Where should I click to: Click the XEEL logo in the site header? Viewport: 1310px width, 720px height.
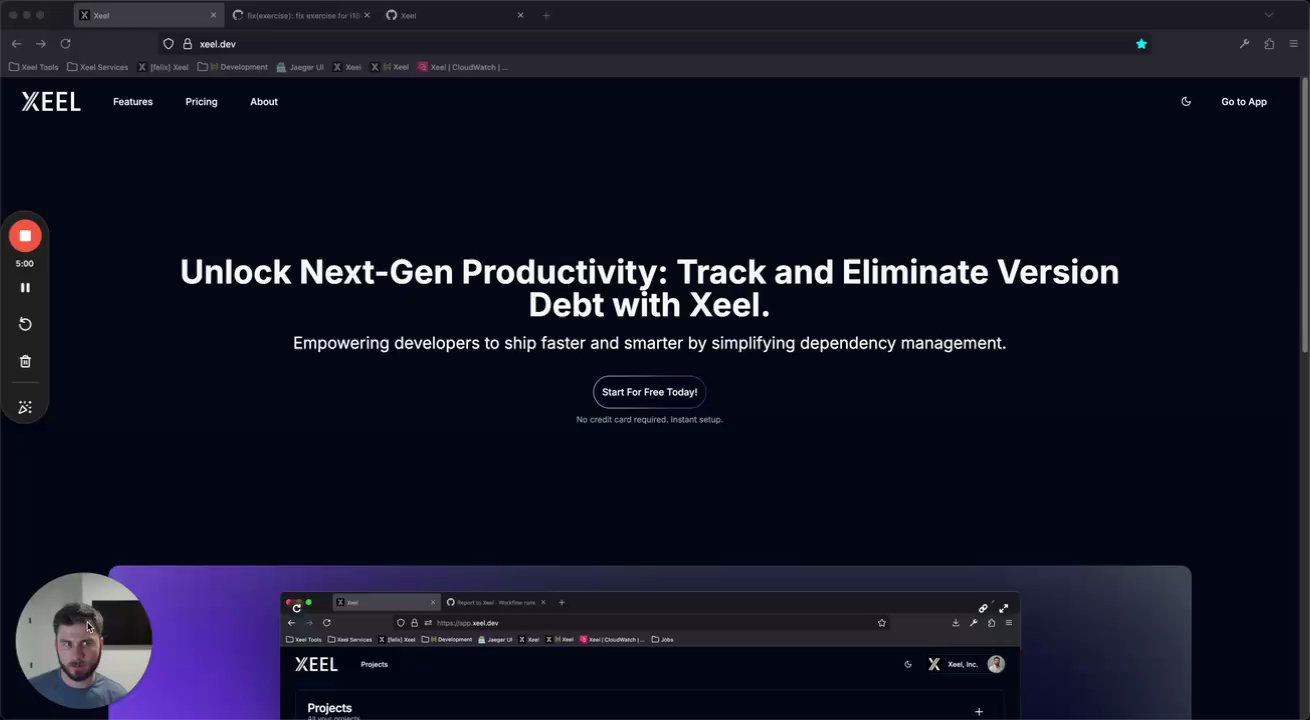(x=51, y=102)
